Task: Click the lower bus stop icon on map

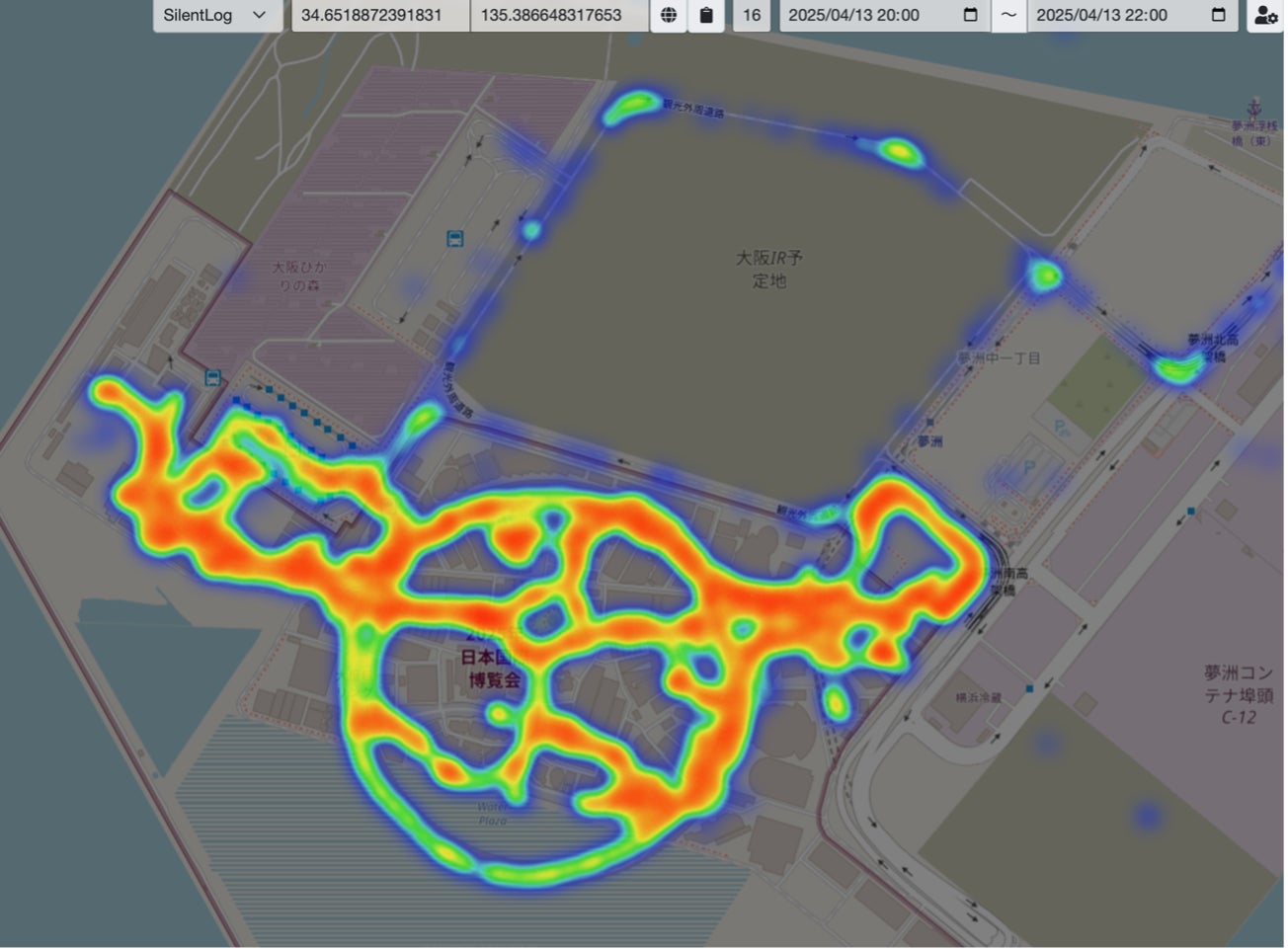Action: click(212, 377)
